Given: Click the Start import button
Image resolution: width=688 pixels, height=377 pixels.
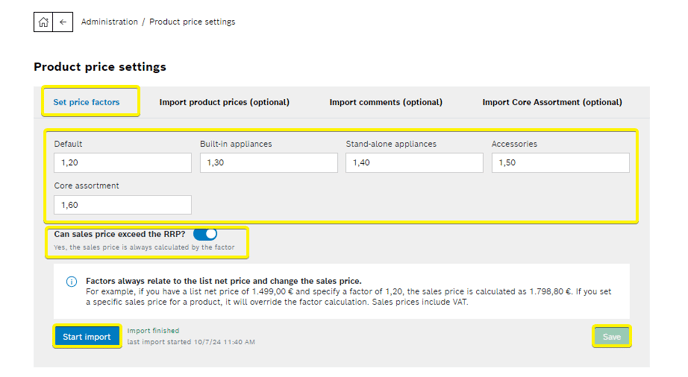Looking at the screenshot, I should click(x=87, y=337).
